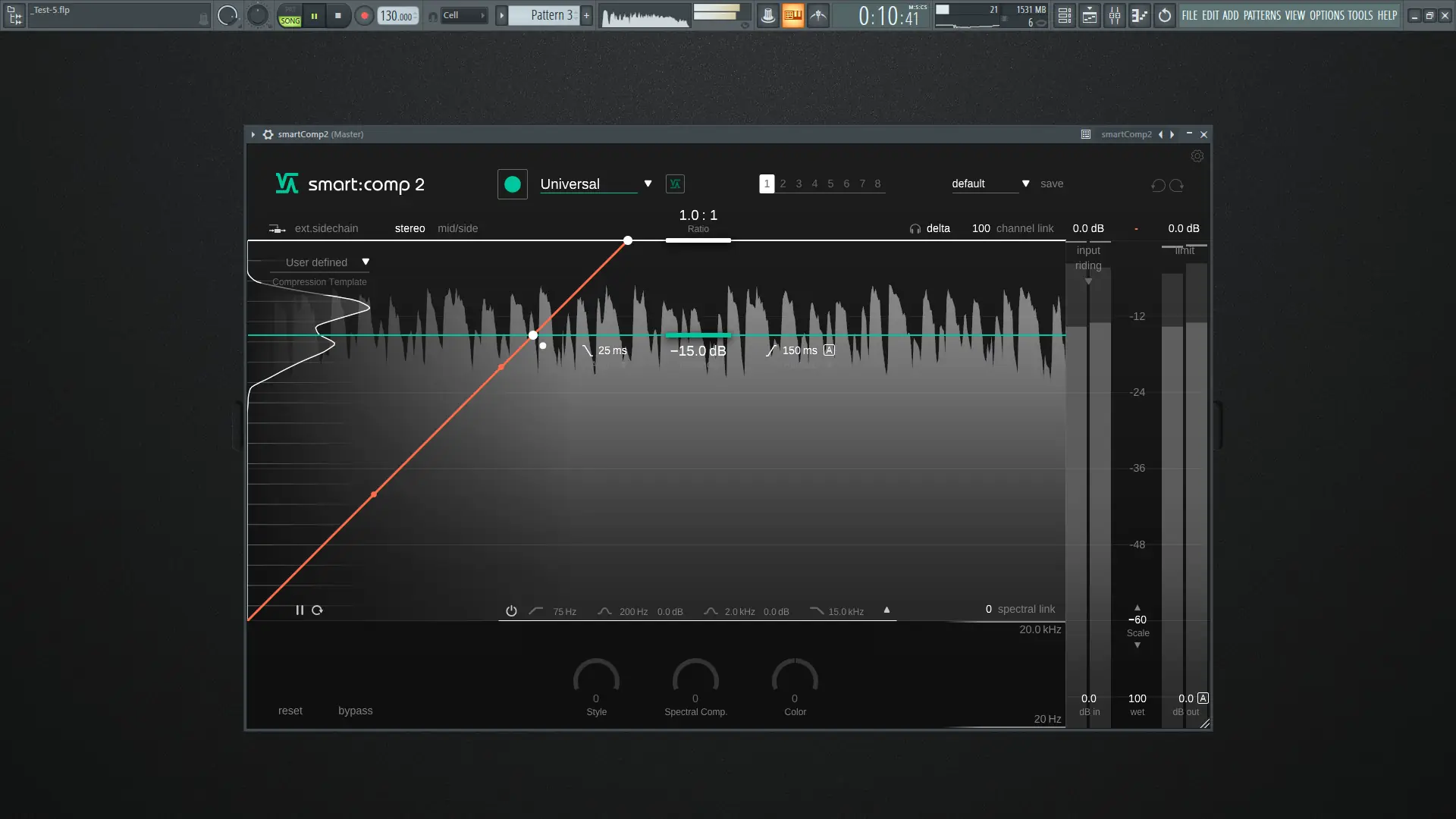This screenshot has height=819, width=1456.
Task: Click the redo arrow in smart:comp
Action: 1176,186
